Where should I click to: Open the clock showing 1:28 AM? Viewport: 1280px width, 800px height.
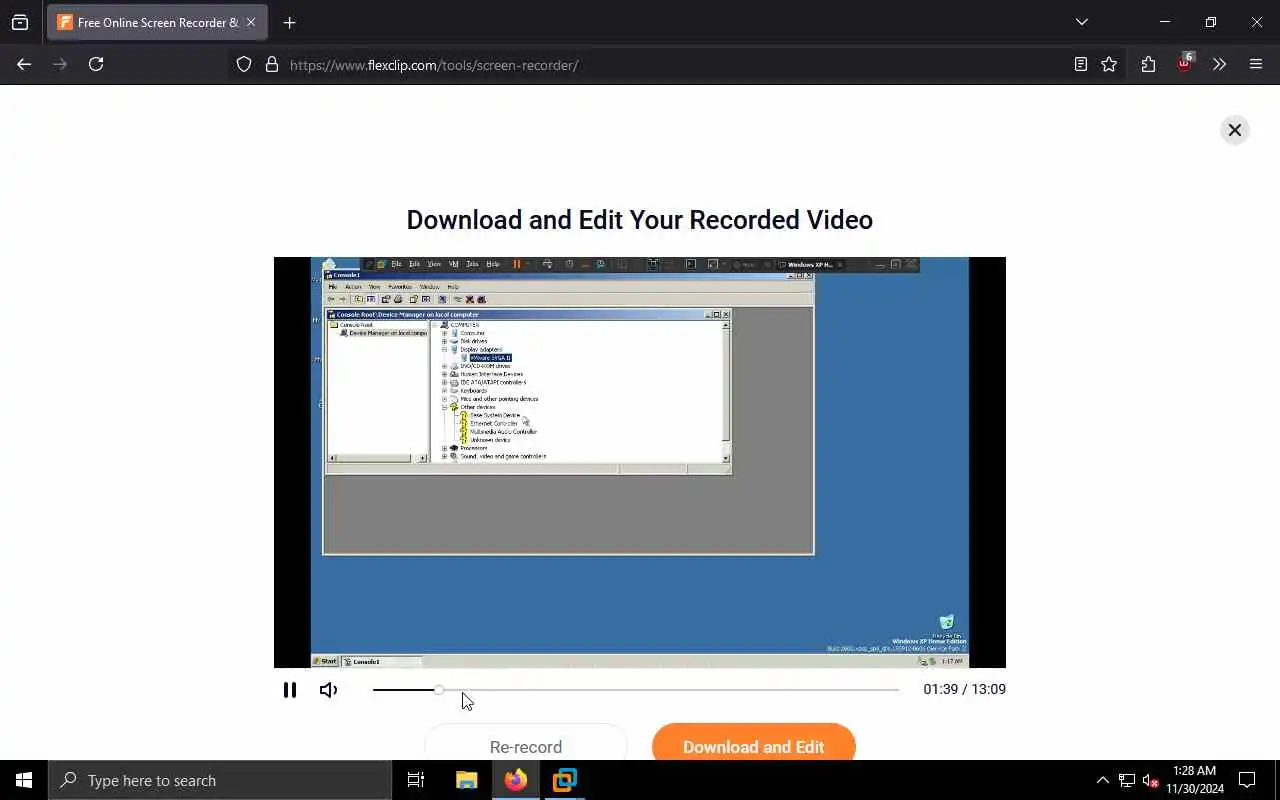point(1195,780)
